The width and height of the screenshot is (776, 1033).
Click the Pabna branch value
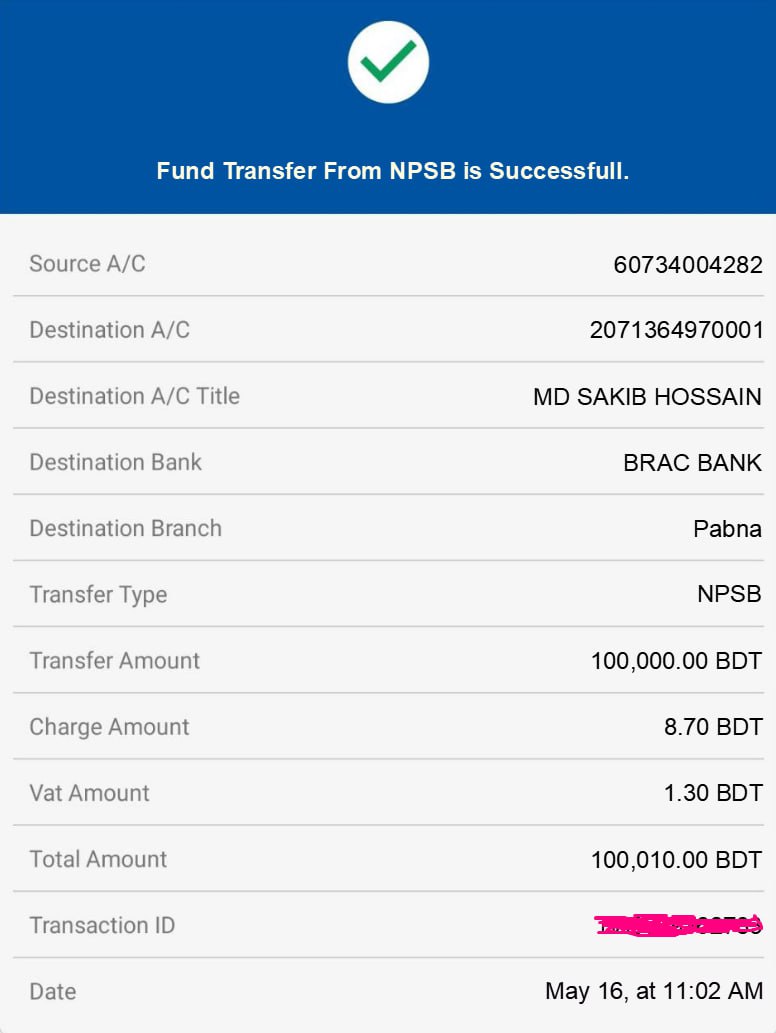pos(727,528)
